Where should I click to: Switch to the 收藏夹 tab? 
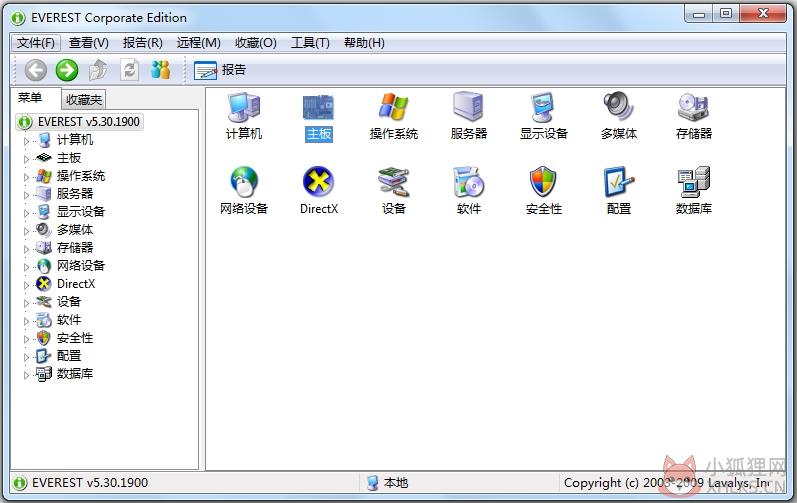[x=84, y=100]
